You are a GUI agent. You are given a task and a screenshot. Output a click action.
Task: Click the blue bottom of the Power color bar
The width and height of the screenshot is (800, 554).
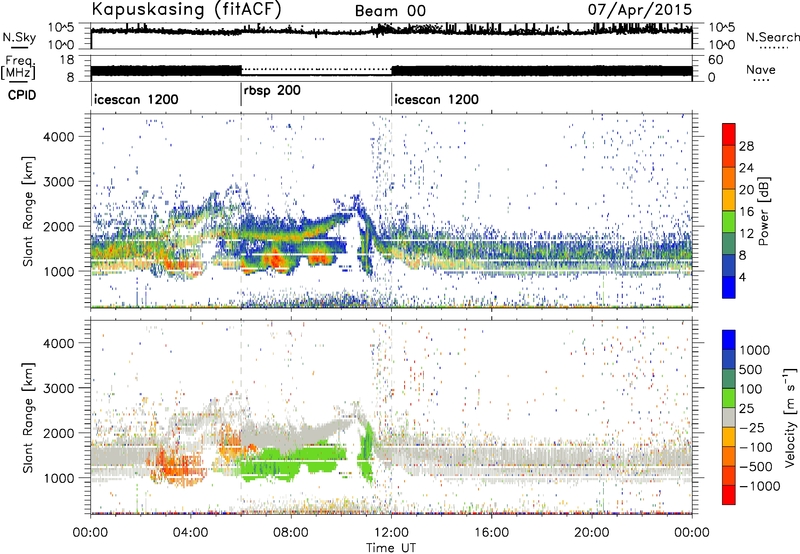[x=729, y=287]
